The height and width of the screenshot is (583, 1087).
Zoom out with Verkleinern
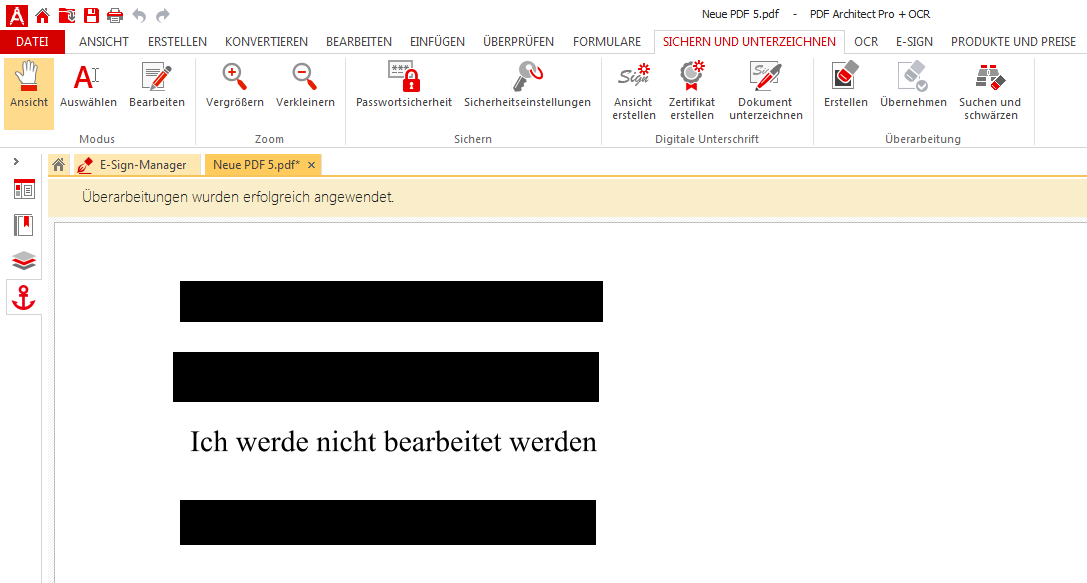305,86
